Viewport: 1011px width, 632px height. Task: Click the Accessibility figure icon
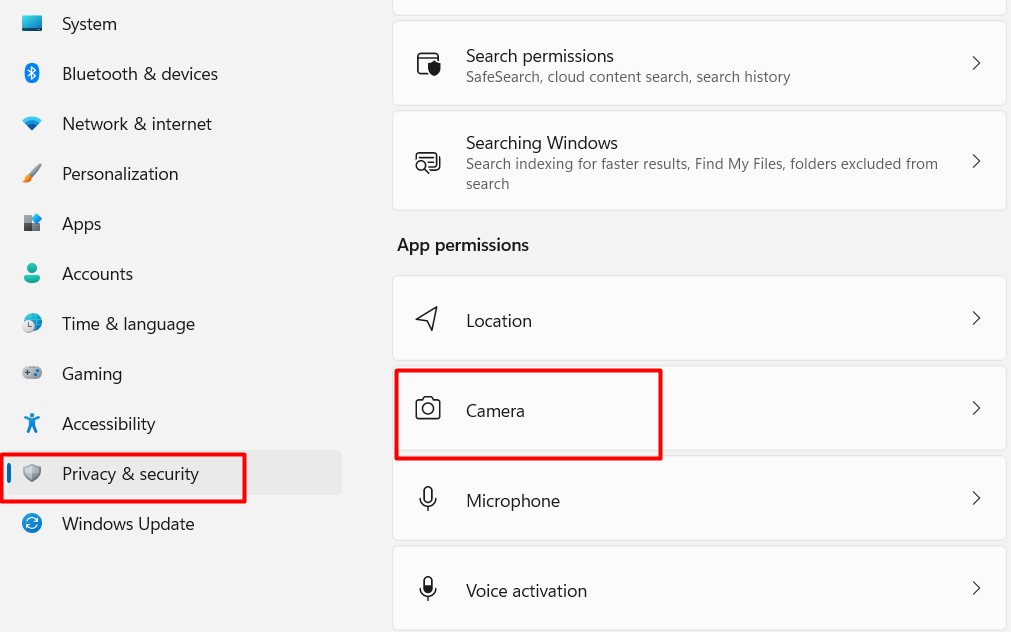coord(32,424)
